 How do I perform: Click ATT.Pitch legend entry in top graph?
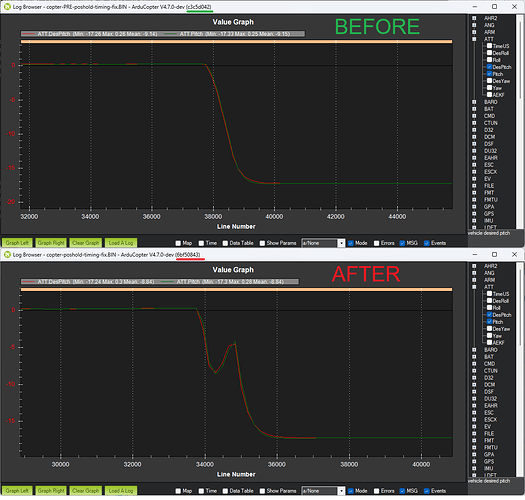pos(227,34)
